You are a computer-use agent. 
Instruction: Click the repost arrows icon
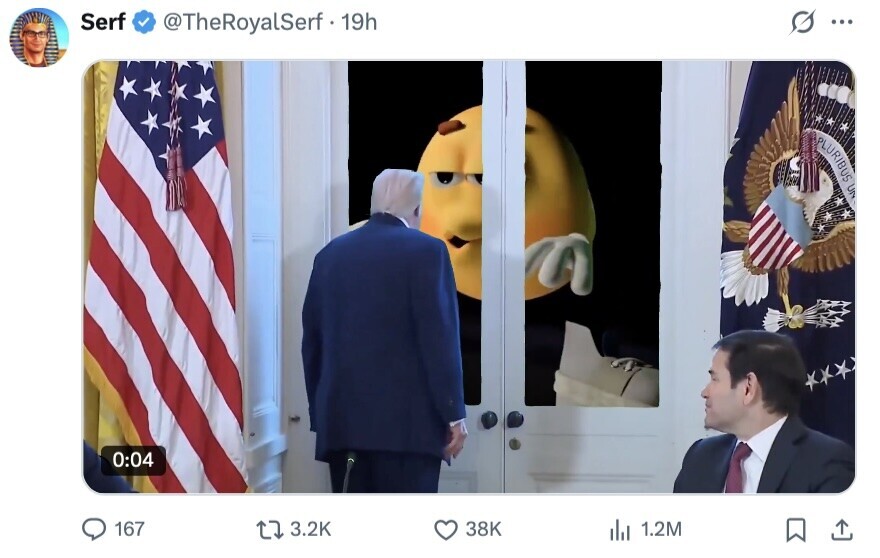[270, 529]
